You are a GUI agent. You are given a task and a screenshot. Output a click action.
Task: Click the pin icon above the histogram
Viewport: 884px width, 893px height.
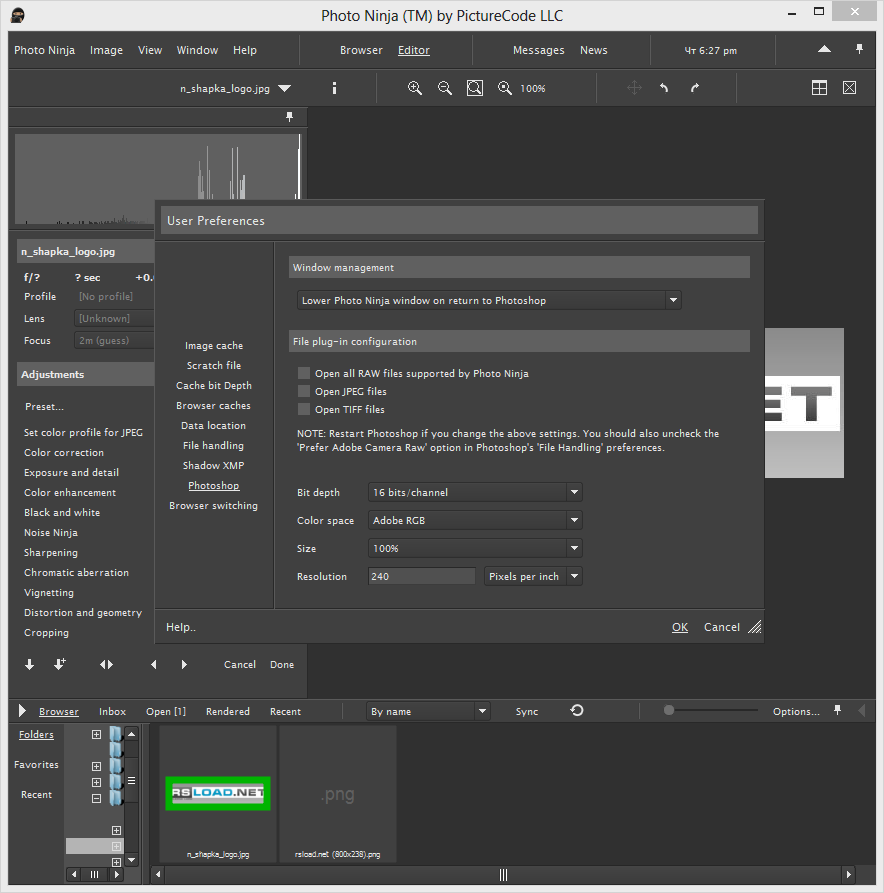point(289,117)
